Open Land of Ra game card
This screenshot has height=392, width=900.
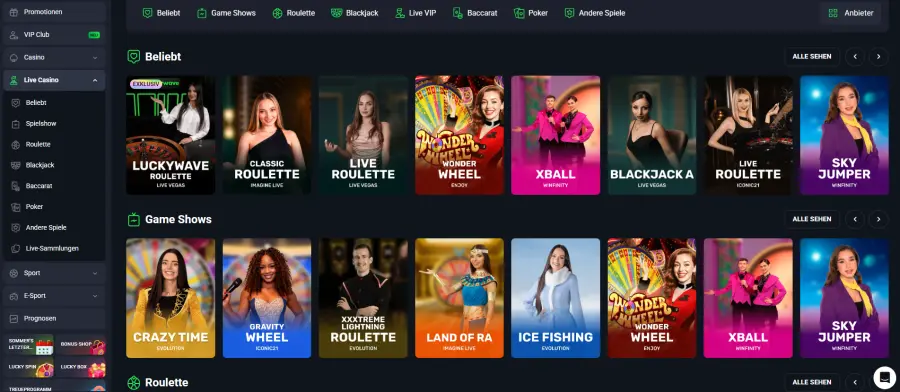pyautogui.click(x=459, y=298)
